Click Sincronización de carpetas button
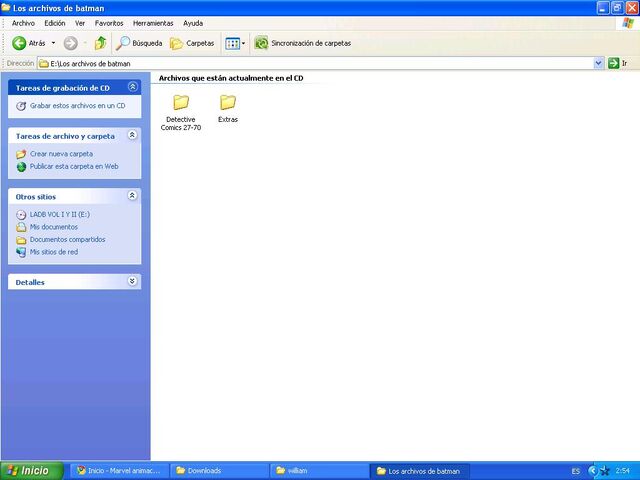The height and width of the screenshot is (480, 640). coord(303,43)
